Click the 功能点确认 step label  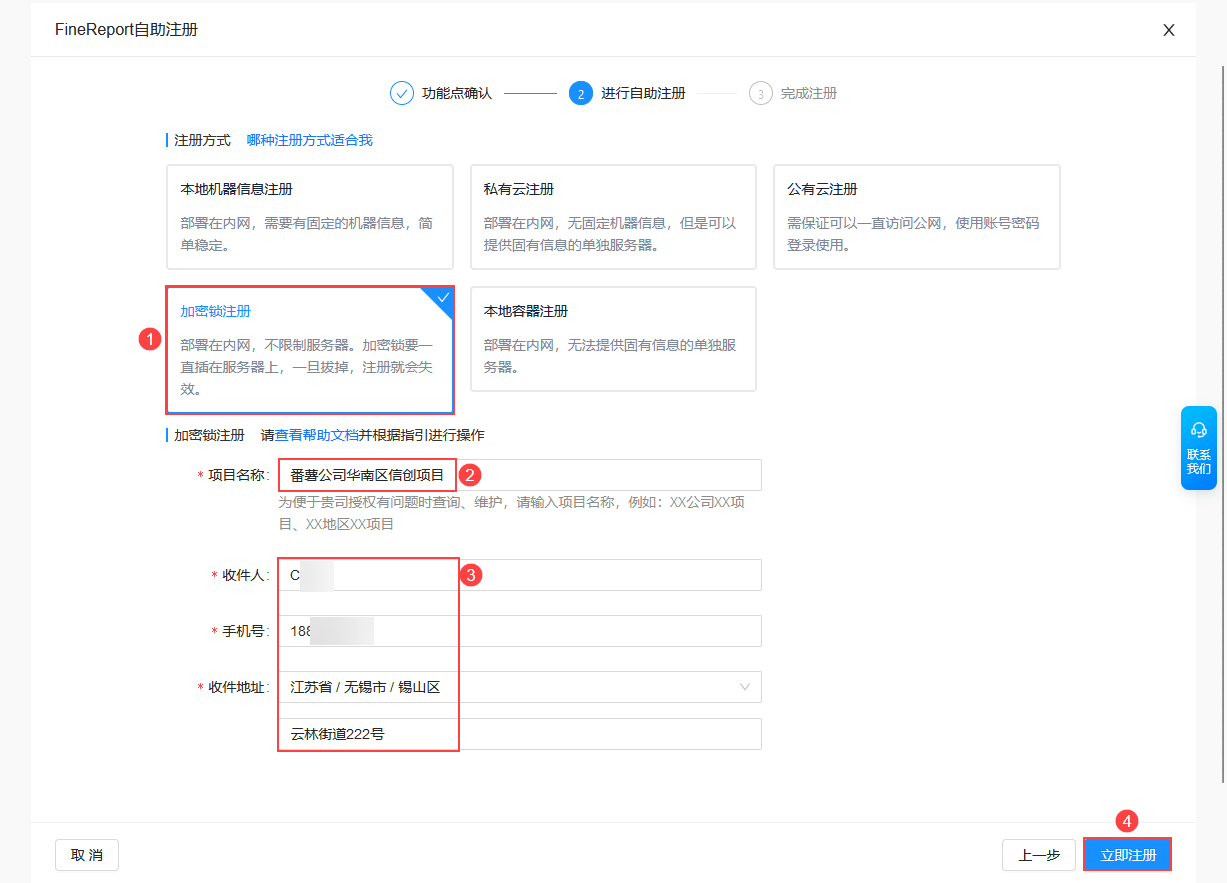pyautogui.click(x=457, y=93)
